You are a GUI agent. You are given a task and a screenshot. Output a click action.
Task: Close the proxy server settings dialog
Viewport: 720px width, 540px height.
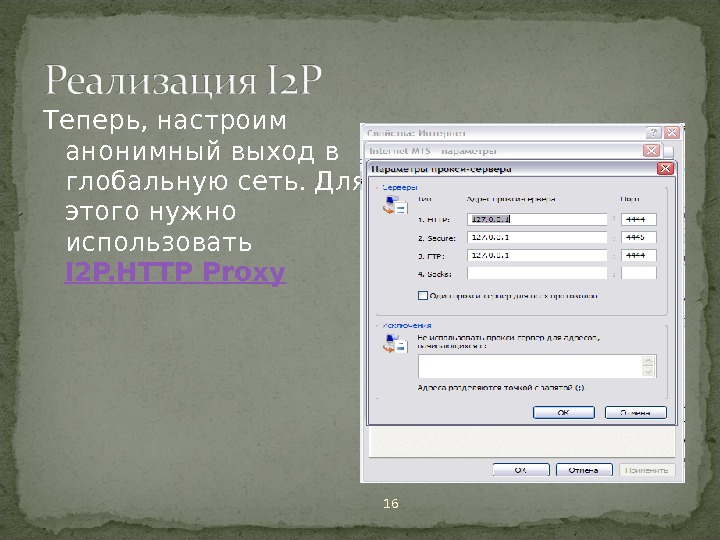coord(665,169)
